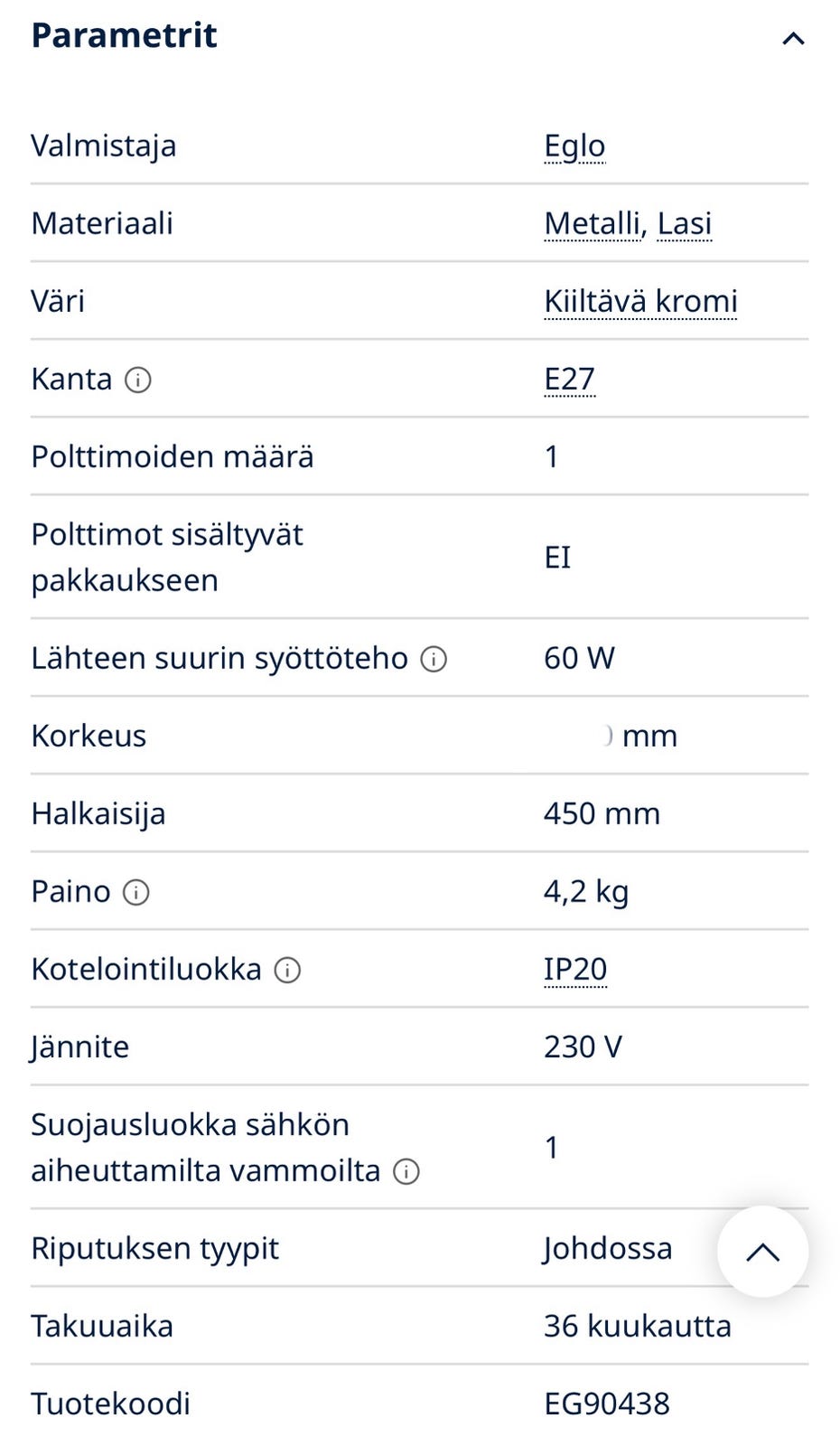Tap the scroll-to-top round arrow button

[762, 1252]
